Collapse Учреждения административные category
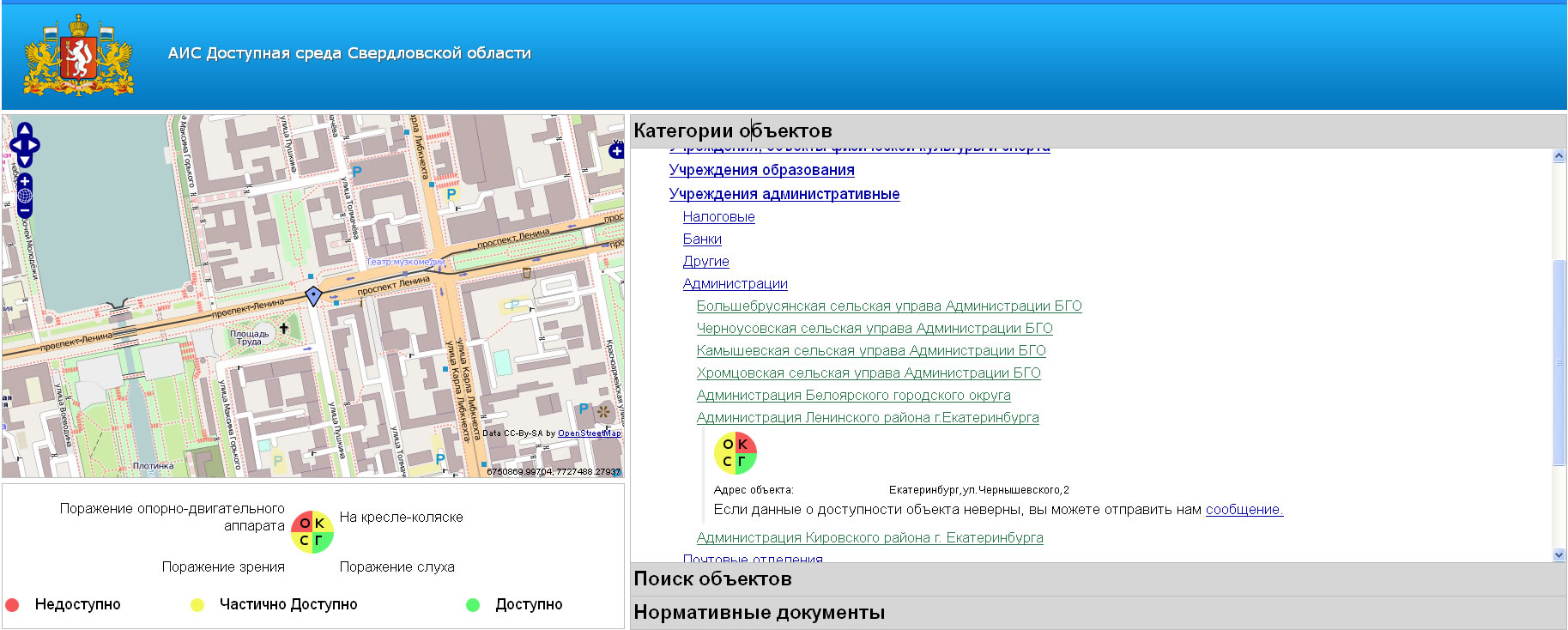Screen dimensions: 1568x630 tap(784, 194)
